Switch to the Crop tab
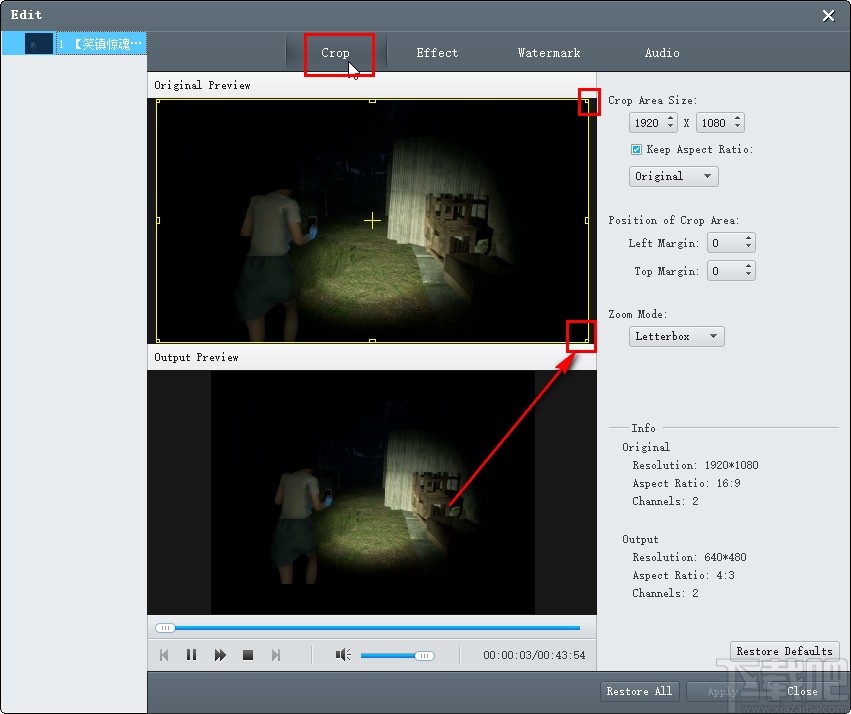Image resolution: width=851 pixels, height=714 pixels. [x=335, y=53]
